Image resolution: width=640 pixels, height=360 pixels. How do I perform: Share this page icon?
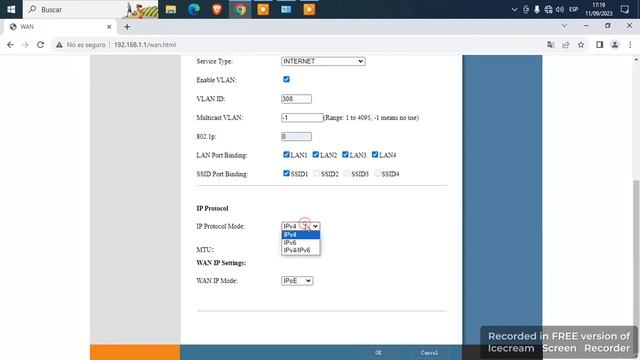click(566, 45)
